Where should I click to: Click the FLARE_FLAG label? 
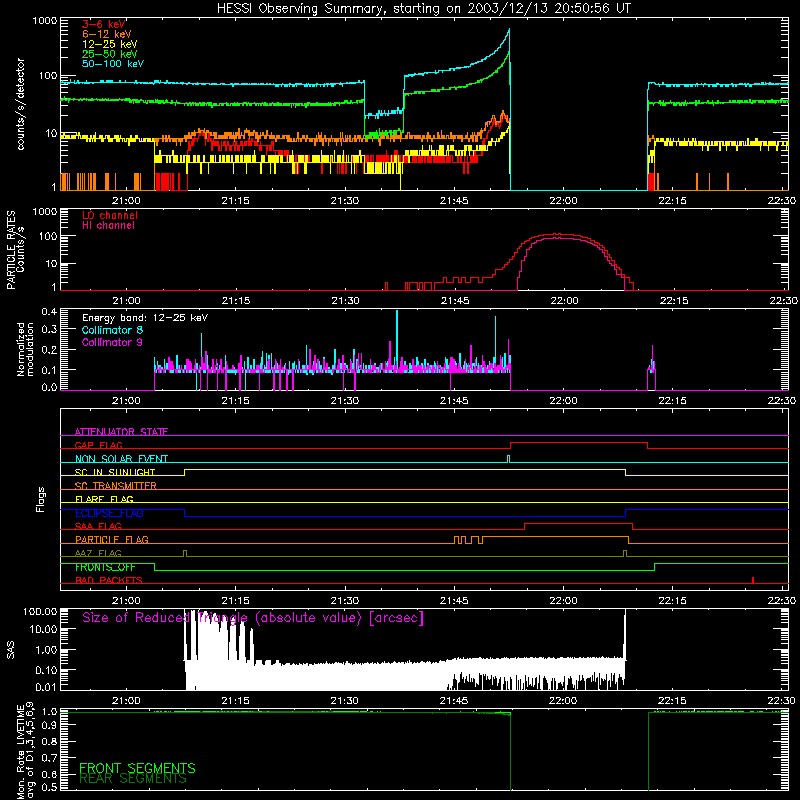click(x=104, y=499)
